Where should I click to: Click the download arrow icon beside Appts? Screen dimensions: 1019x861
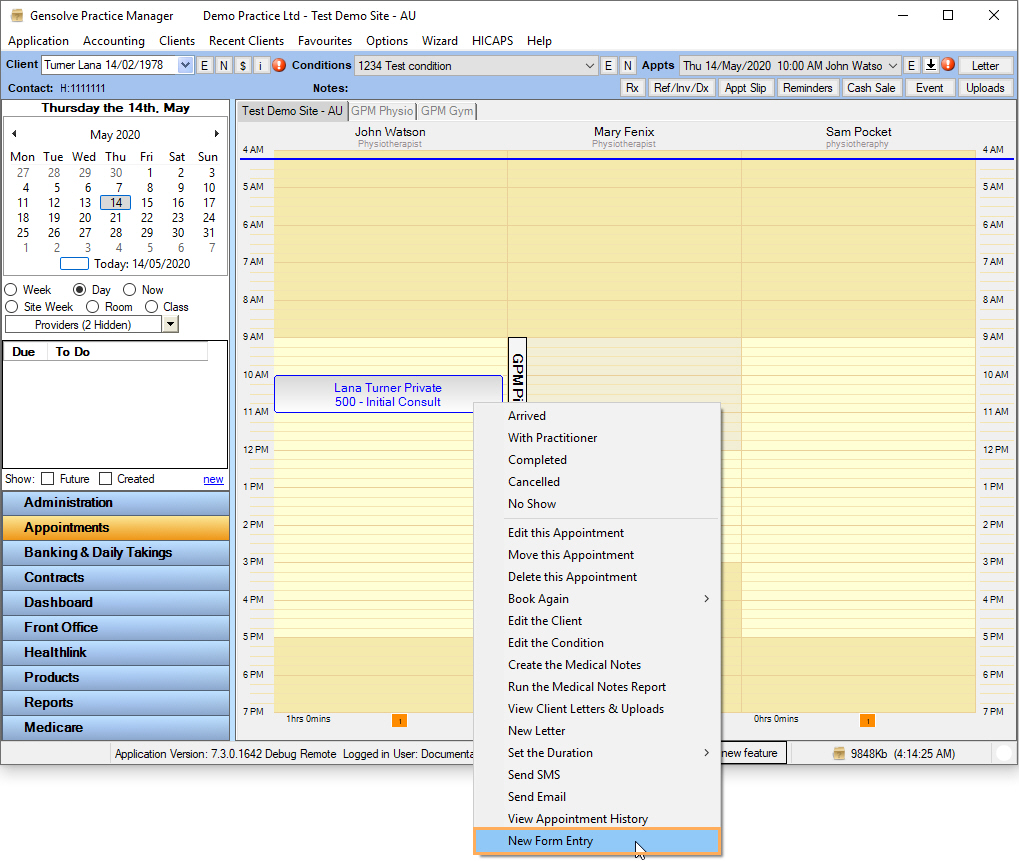pyautogui.click(x=930, y=66)
